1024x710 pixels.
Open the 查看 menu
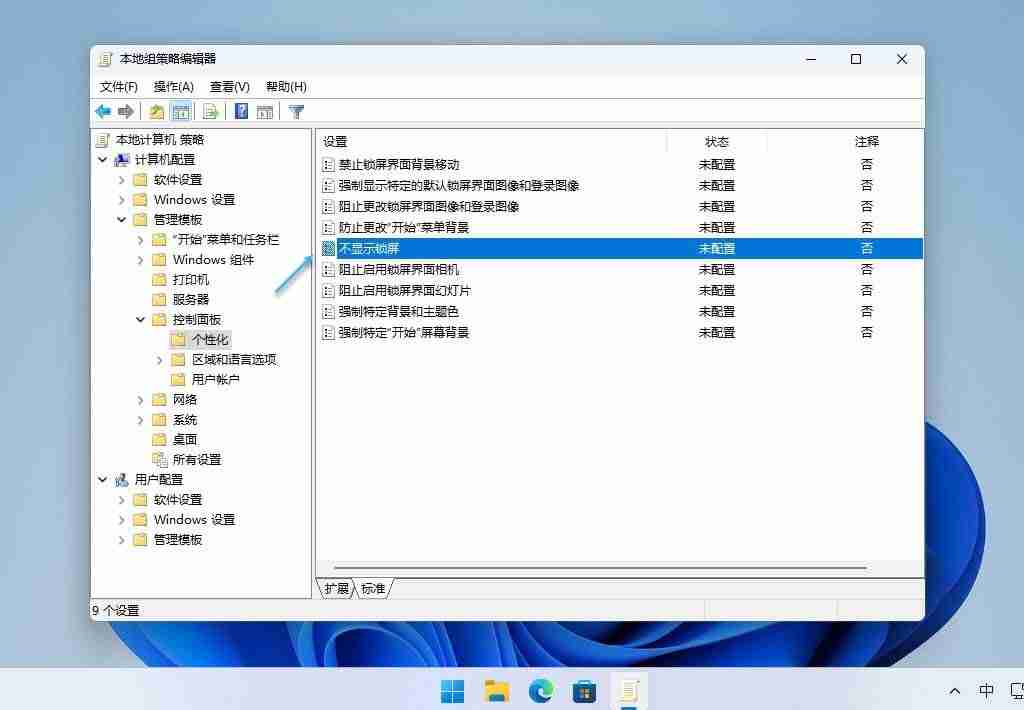(x=228, y=87)
